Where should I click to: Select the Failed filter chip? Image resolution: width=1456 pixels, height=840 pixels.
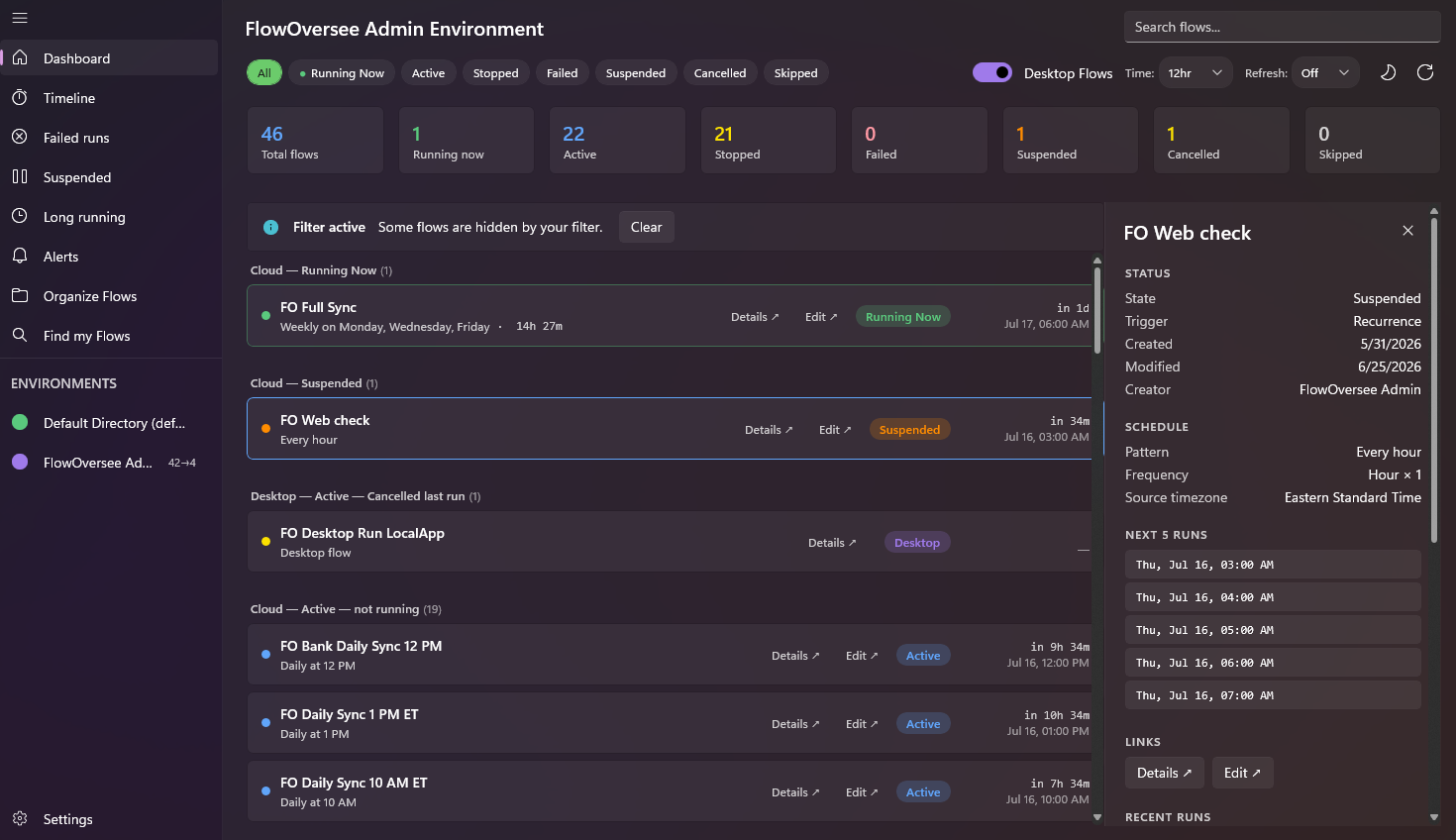click(562, 72)
